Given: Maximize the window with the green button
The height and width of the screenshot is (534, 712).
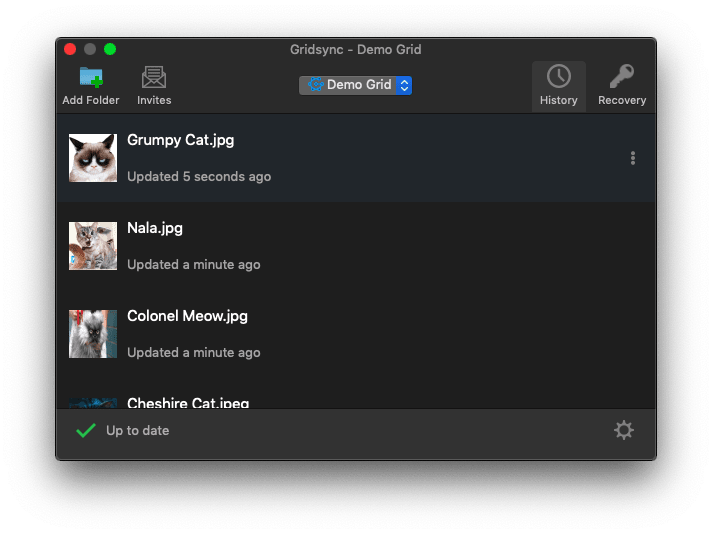Looking at the screenshot, I should pyautogui.click(x=110, y=49).
